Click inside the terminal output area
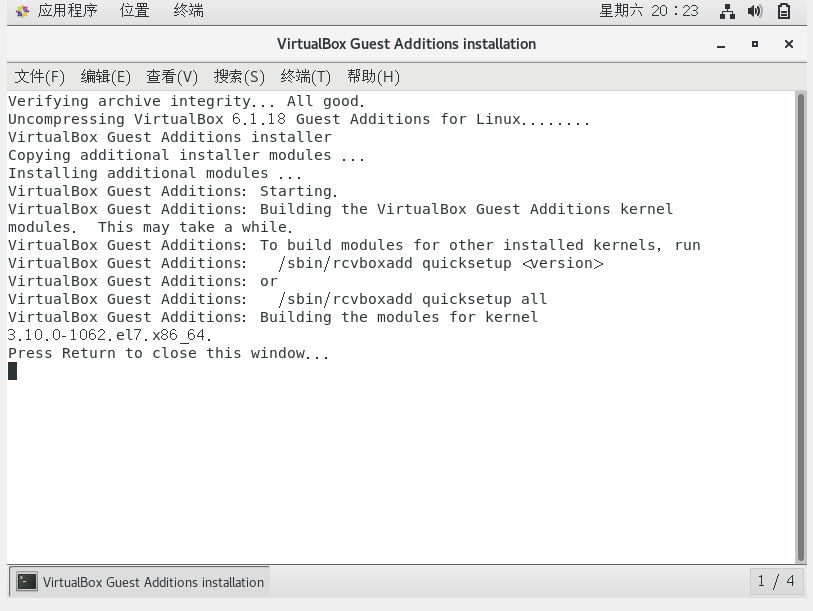 click(400, 450)
